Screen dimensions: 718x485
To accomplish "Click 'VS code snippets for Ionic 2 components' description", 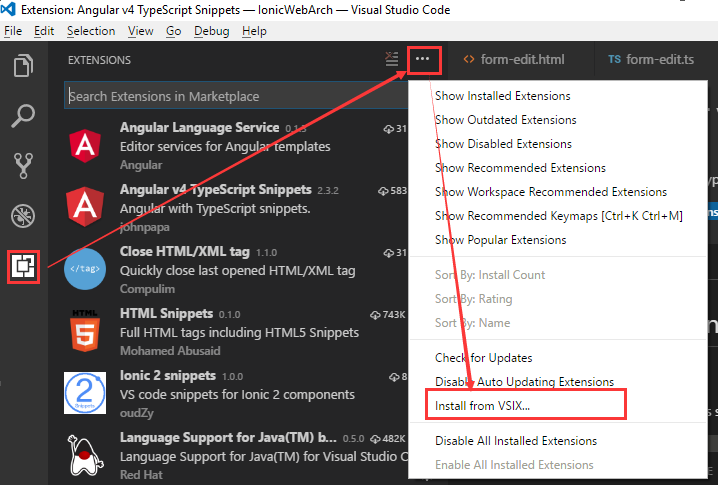I will [x=237, y=395].
